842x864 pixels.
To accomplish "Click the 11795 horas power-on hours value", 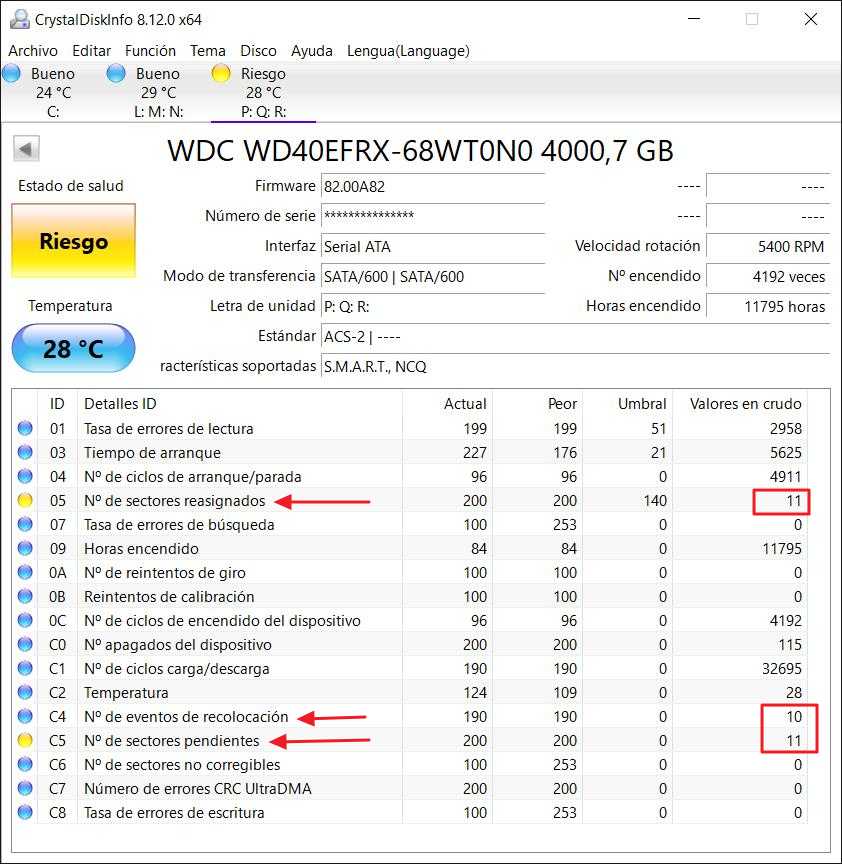I will pyautogui.click(x=768, y=306).
